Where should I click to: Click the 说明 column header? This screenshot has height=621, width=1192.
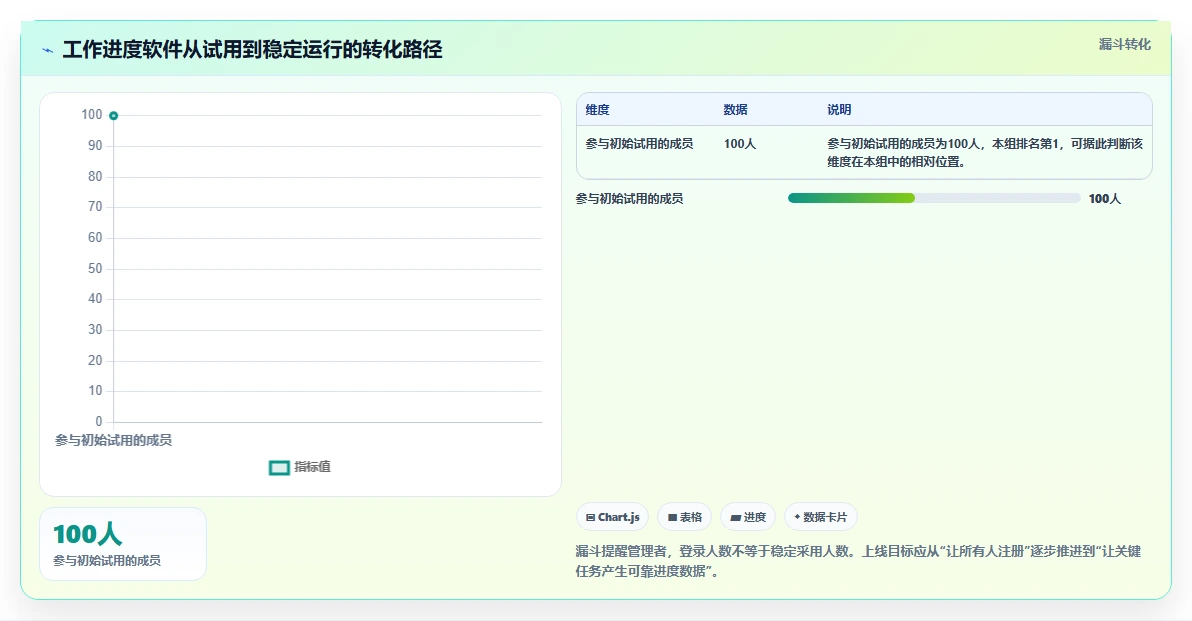pyautogui.click(x=839, y=109)
